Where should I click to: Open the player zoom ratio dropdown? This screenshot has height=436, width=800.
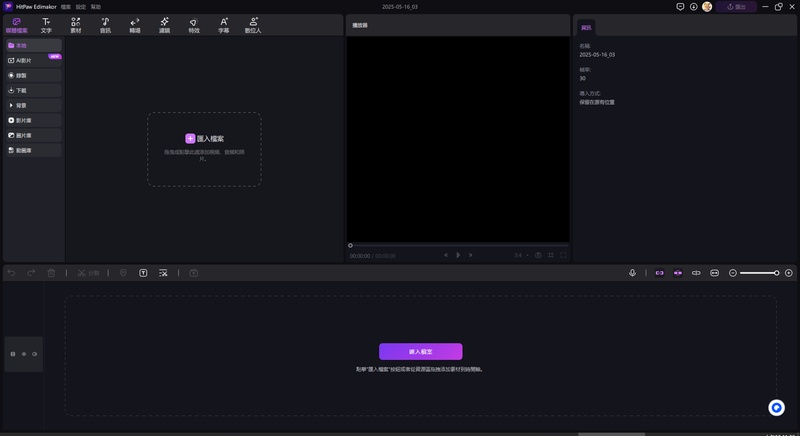click(521, 255)
